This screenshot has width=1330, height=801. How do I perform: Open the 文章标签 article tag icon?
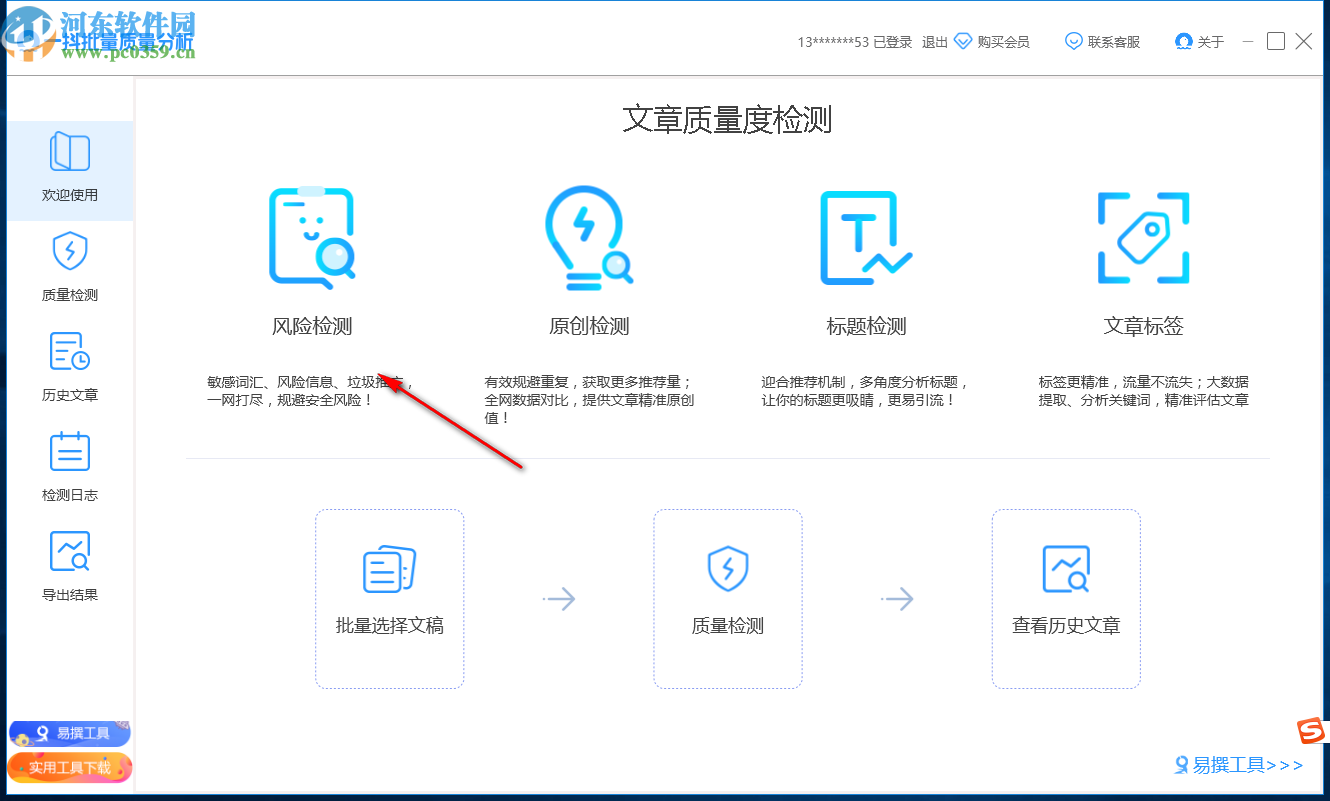click(x=1142, y=238)
